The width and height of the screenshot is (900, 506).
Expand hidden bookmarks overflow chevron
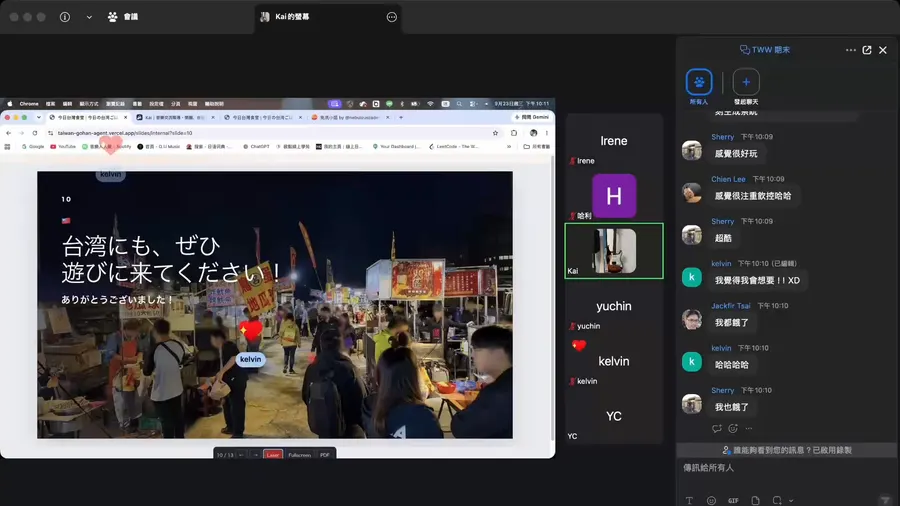pos(509,147)
